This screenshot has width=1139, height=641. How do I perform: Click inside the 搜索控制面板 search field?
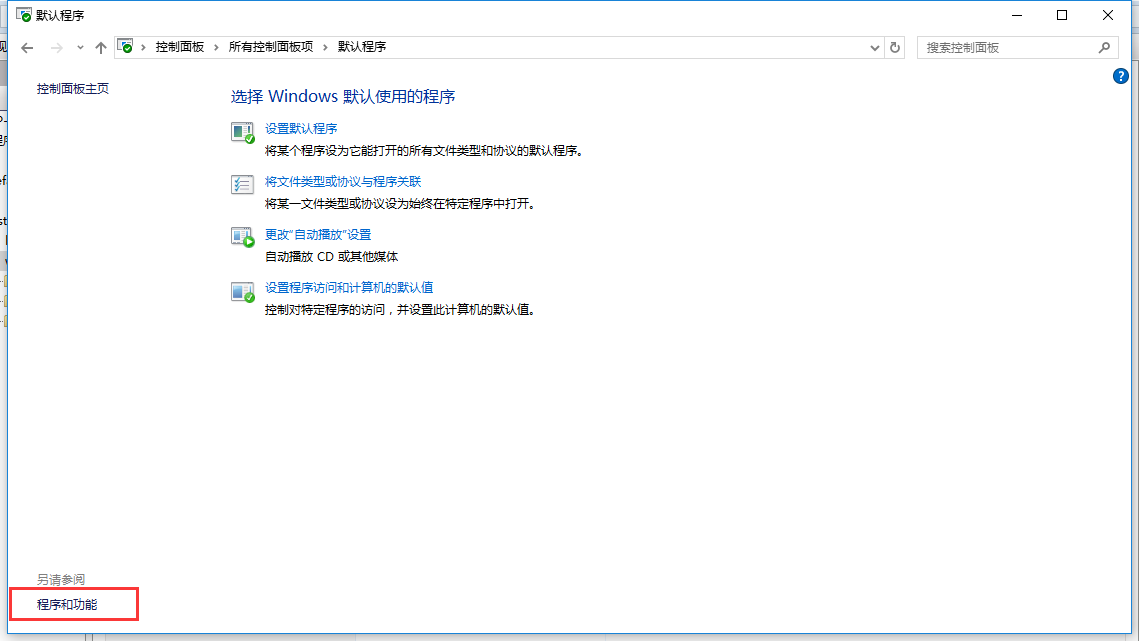(1000, 47)
